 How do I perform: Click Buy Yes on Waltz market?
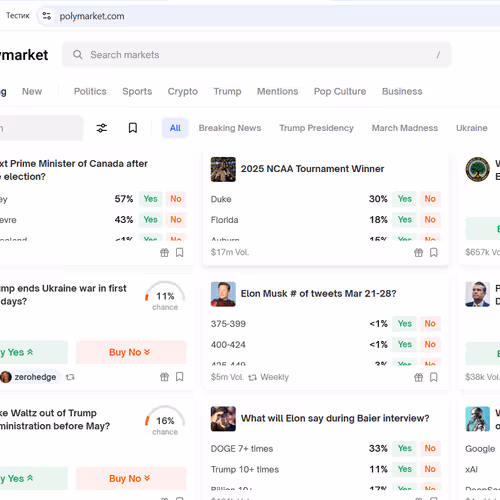(x=33, y=479)
